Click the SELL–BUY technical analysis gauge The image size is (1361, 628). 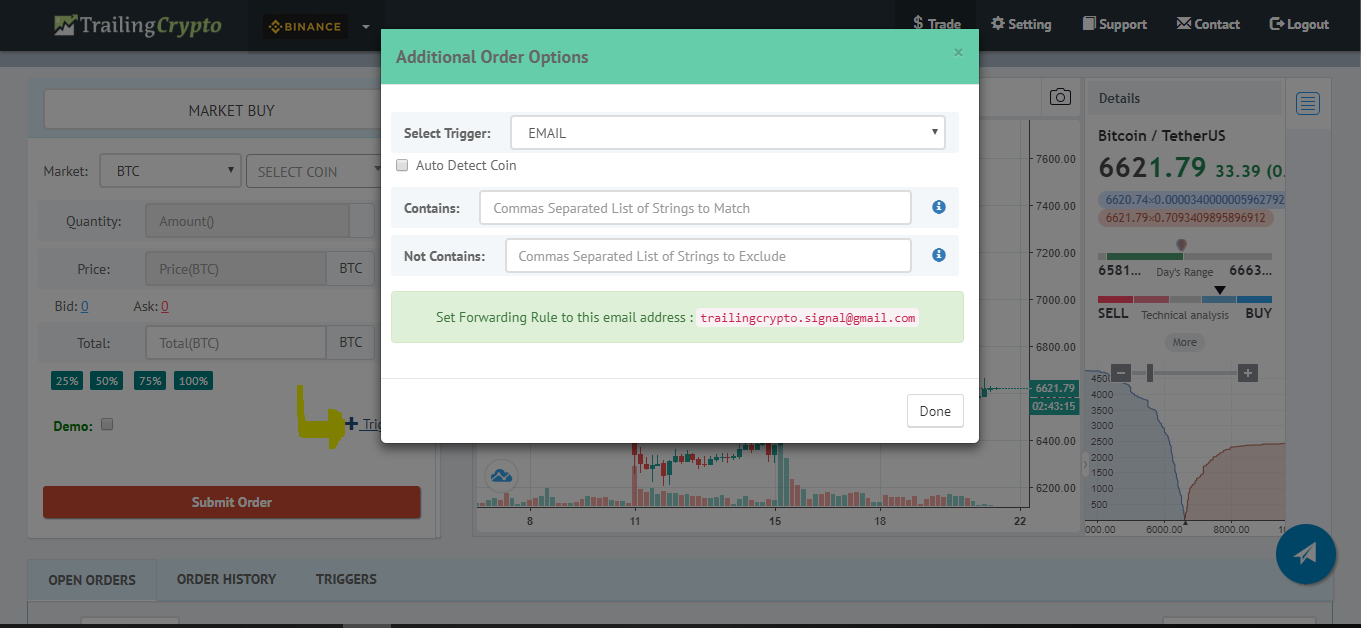(x=1185, y=299)
